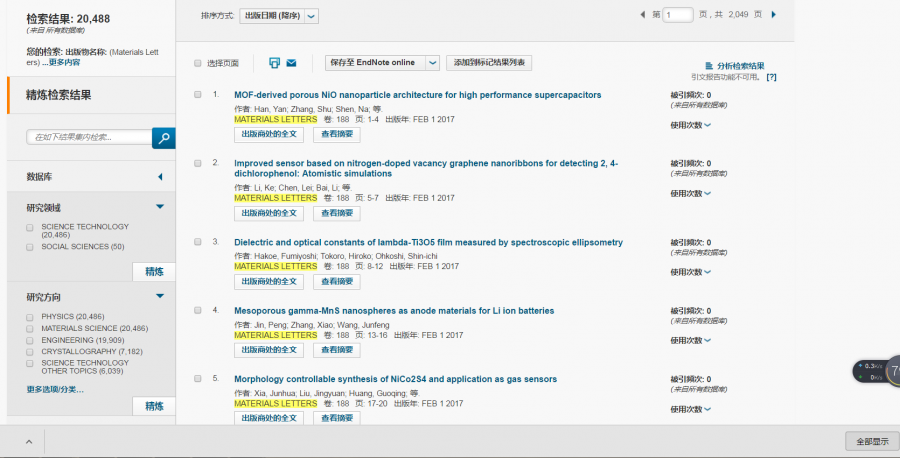Click 被引频次: 0 for result 1
The height and width of the screenshot is (458, 900).
(x=690, y=95)
